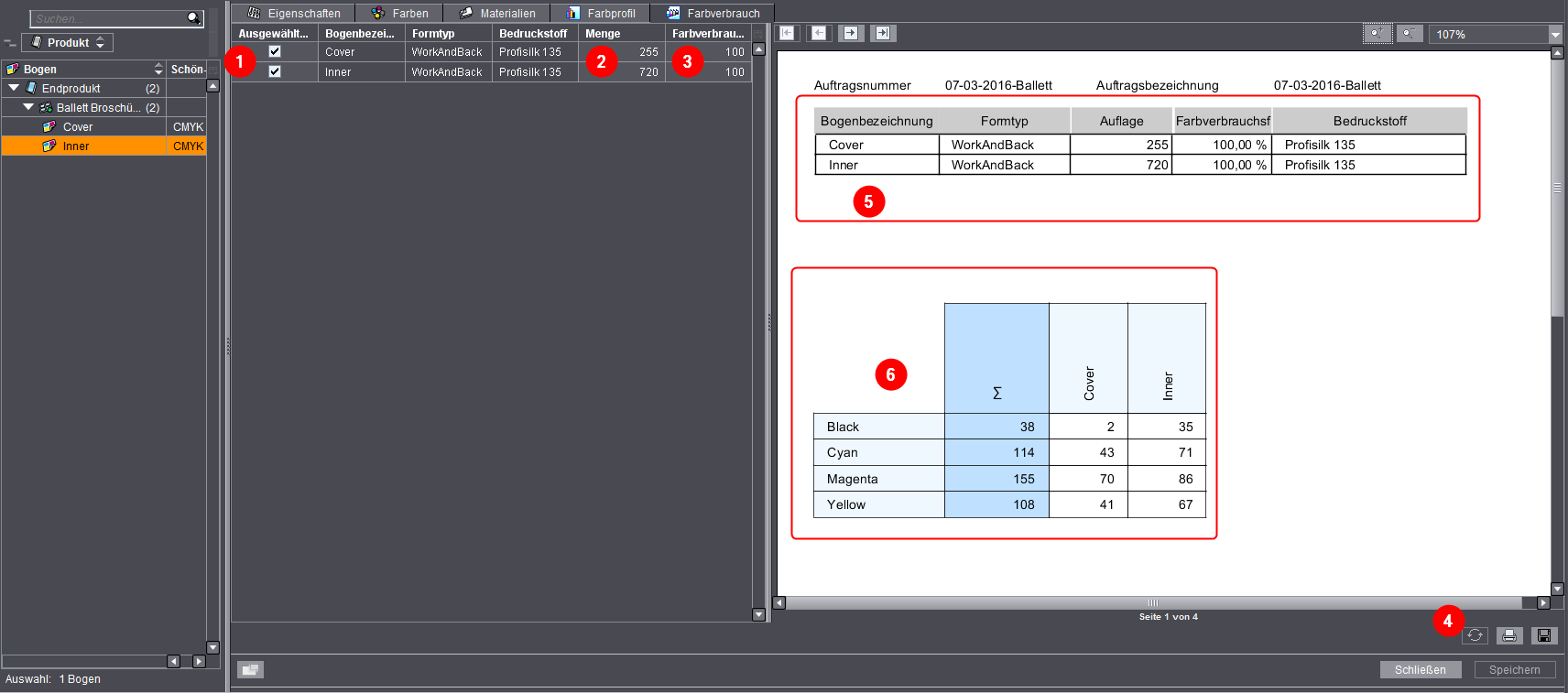This screenshot has height=693, width=1568.
Task: Collapse the Ballett Broschü... tree node
Action: tap(28, 107)
